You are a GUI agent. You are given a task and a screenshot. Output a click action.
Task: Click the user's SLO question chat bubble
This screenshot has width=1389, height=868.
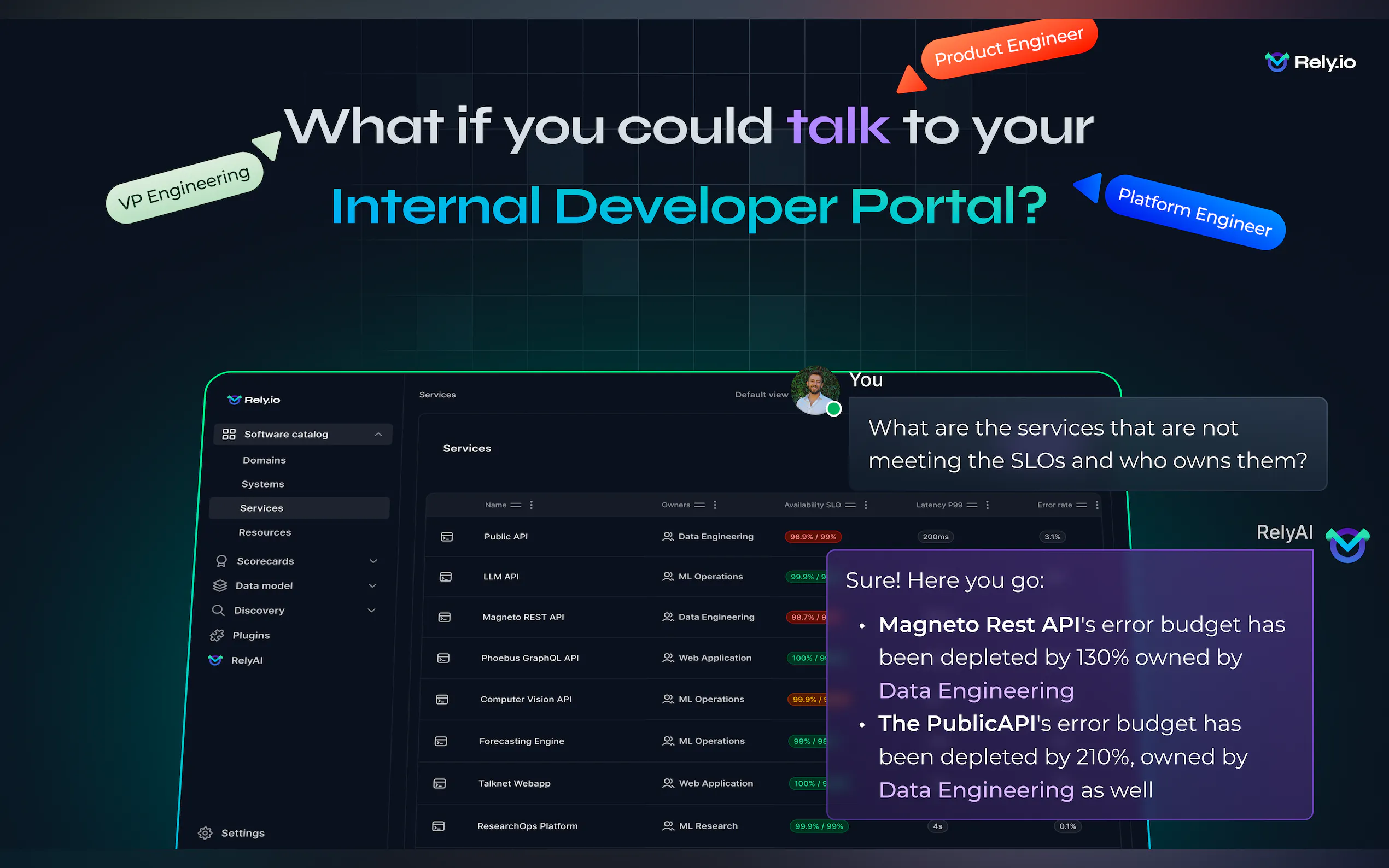(1088, 444)
